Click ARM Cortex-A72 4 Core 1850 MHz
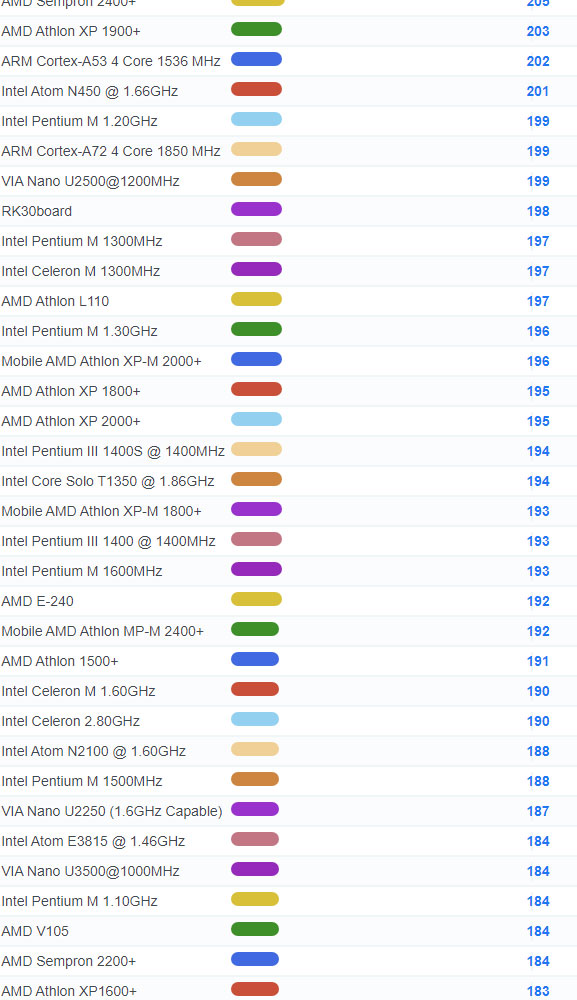577x1000 pixels. coord(111,151)
